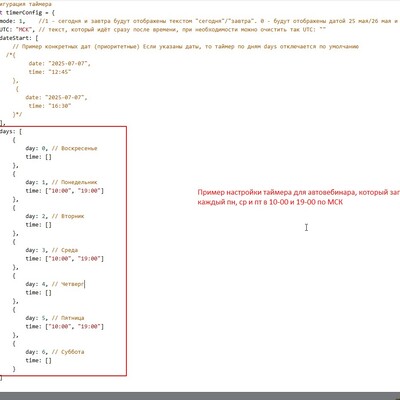Click the comment about 'сегодня и завтра' display mode
The width and height of the screenshot is (400, 400).
(x=218, y=21)
